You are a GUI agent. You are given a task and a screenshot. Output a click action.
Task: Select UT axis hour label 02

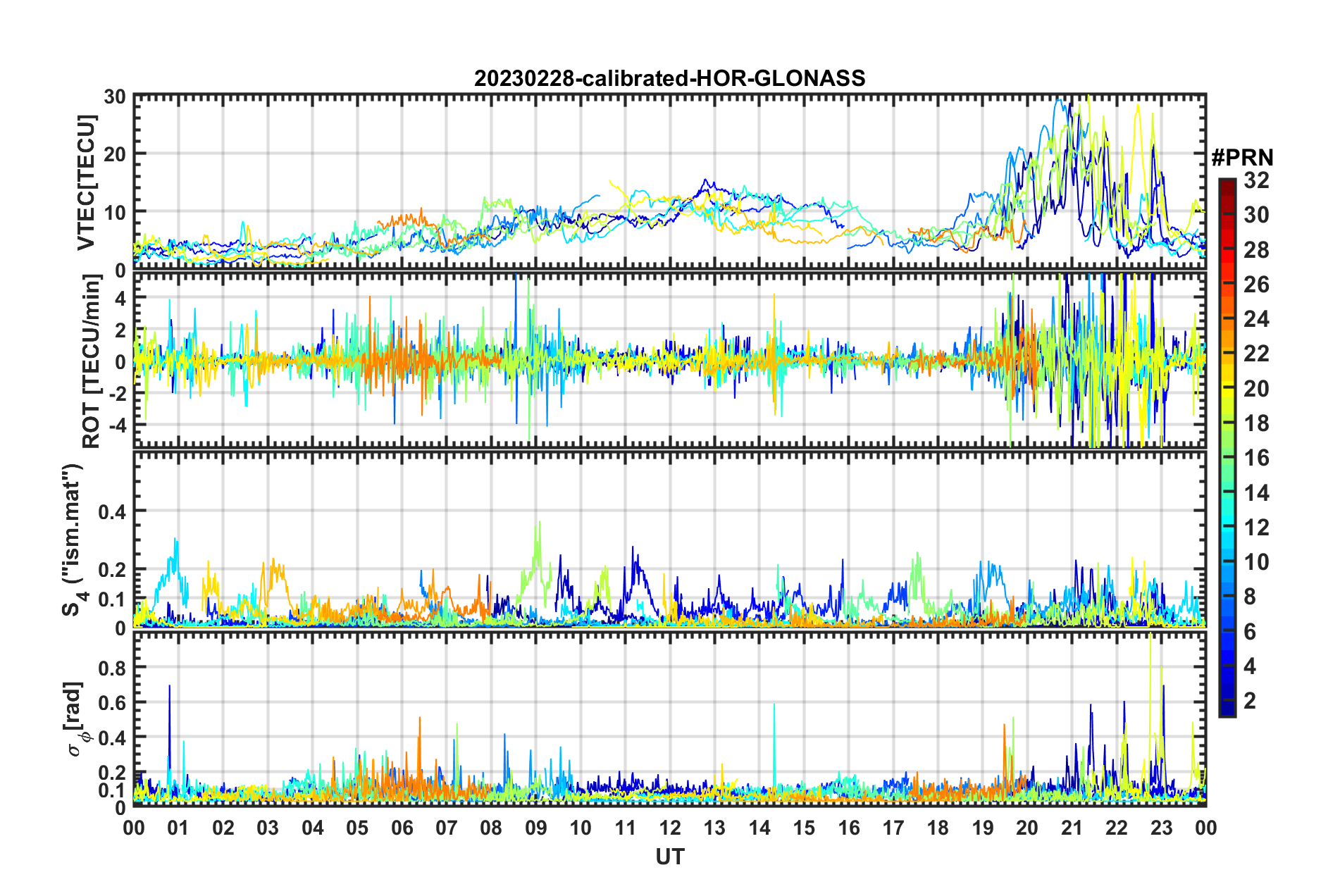pos(223,828)
